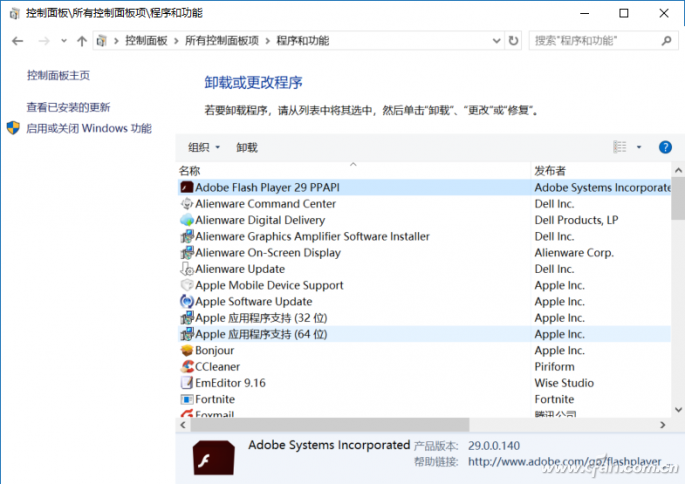Open 启用或关闭 Windows 功能 link
This screenshot has height=484, width=685.
click(x=89, y=128)
